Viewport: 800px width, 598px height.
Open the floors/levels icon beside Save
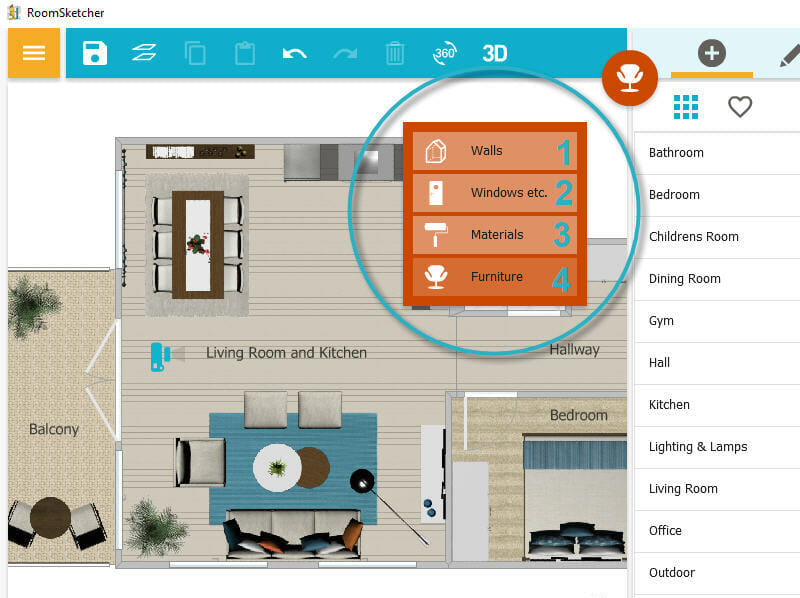(x=144, y=53)
